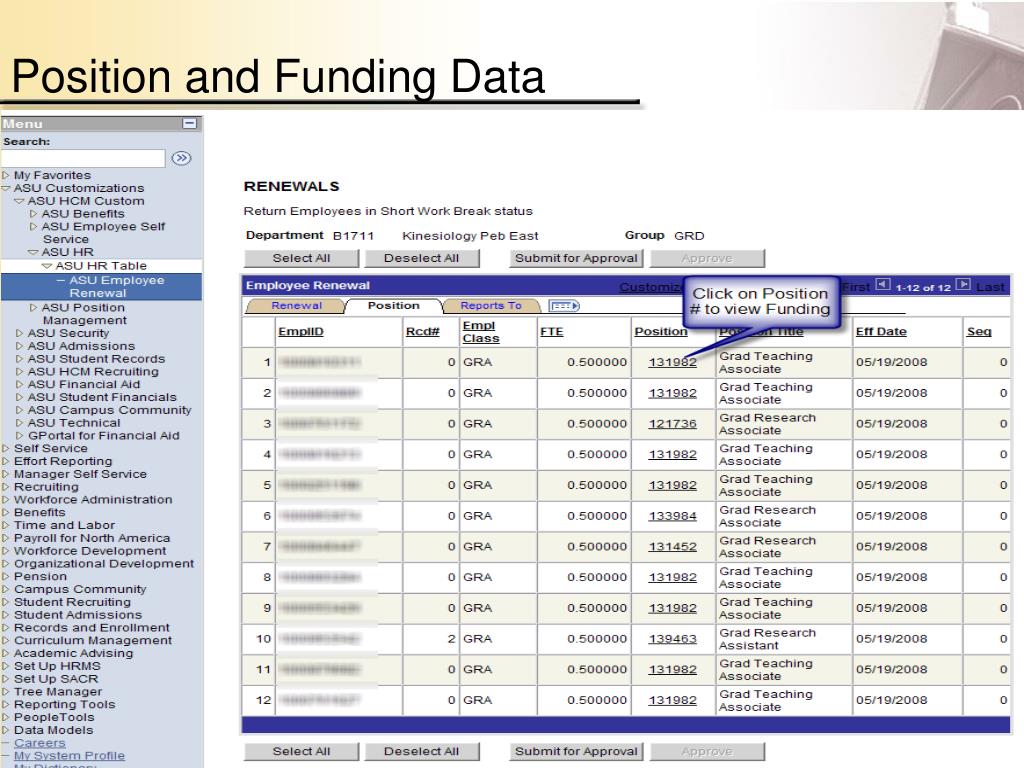The height and width of the screenshot is (768, 1024).
Task: Click Submit for Approval above the table
Action: pyautogui.click(x=576, y=259)
